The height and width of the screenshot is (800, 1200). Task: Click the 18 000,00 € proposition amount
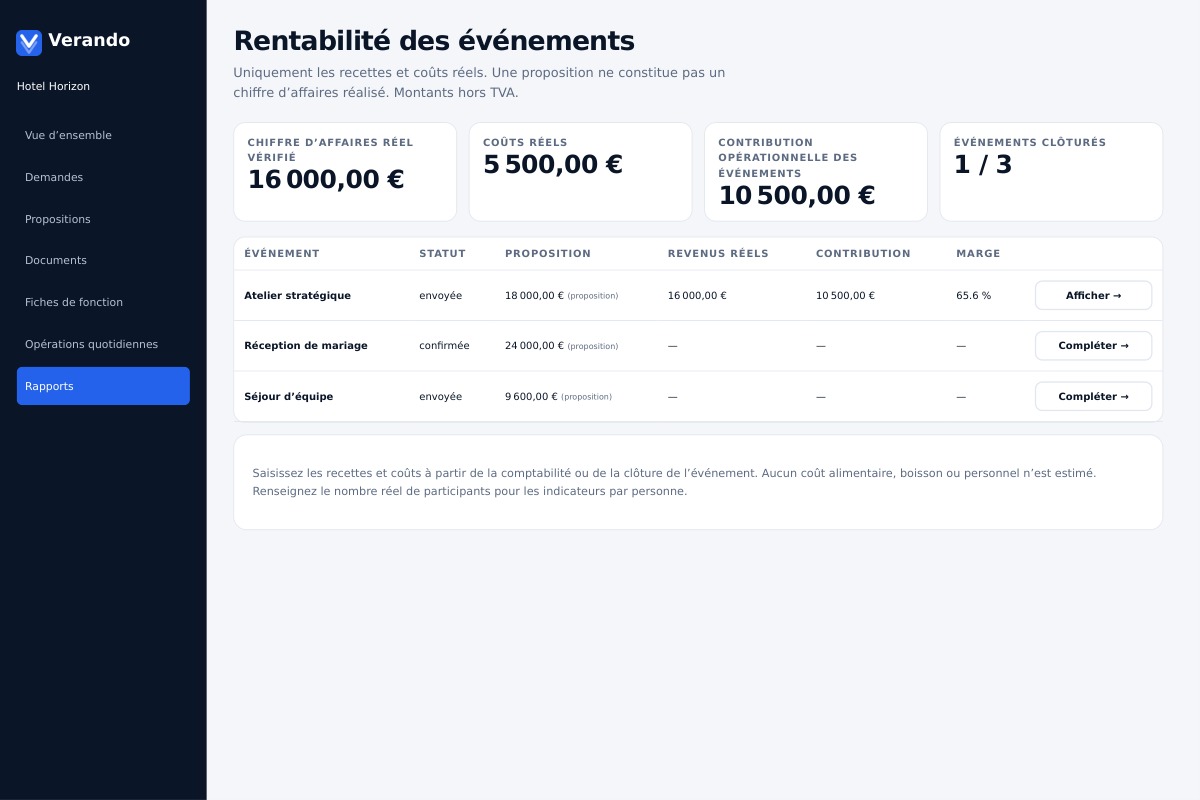(534, 296)
